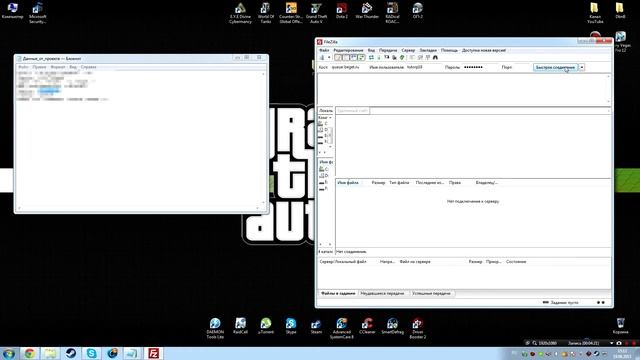The width and height of the screenshot is (640, 360).
Task: Open World Of Tanks desktop icon
Action: pos(266,13)
